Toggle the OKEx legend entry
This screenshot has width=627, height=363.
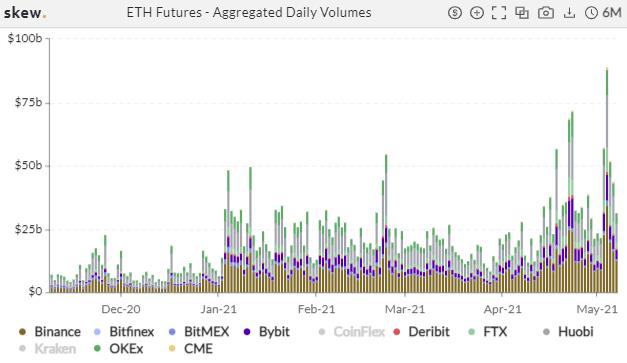click(x=118, y=349)
